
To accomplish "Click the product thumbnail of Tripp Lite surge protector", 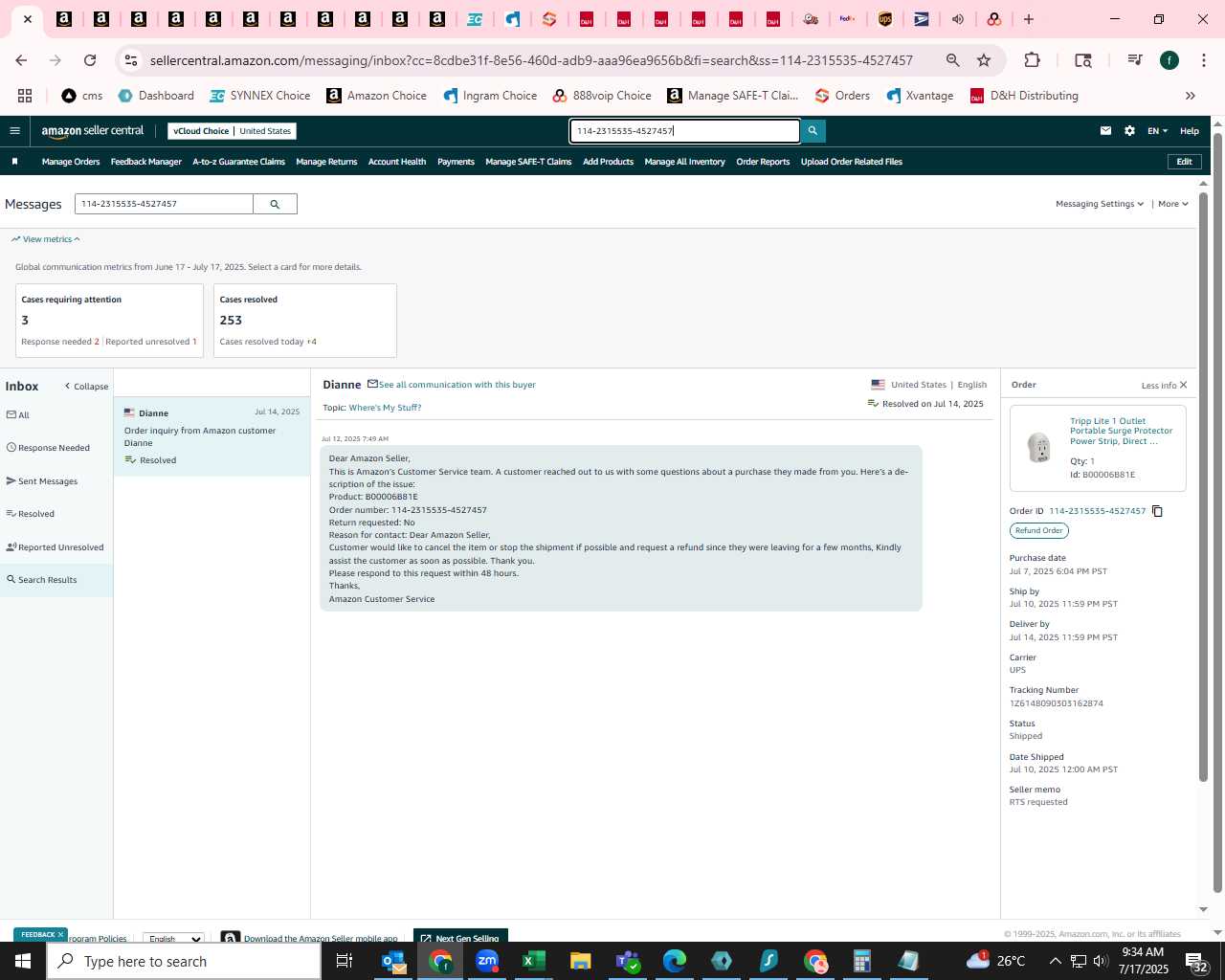I will pyautogui.click(x=1038, y=447).
